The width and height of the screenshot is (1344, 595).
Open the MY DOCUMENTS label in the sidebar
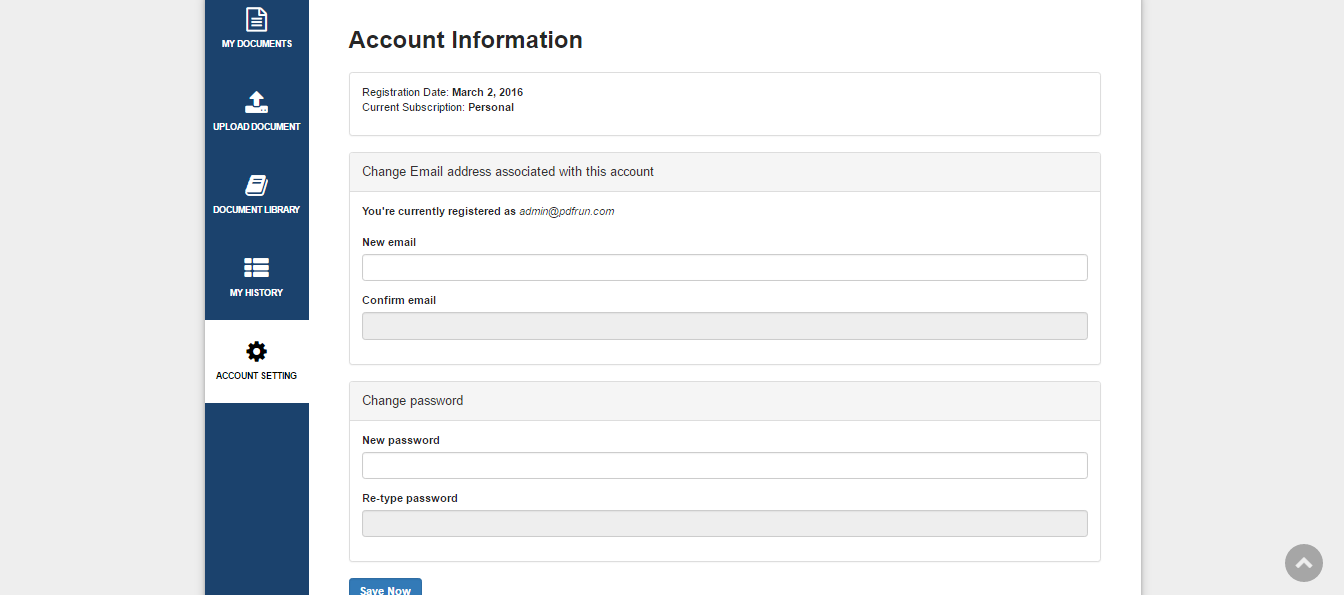tap(257, 44)
